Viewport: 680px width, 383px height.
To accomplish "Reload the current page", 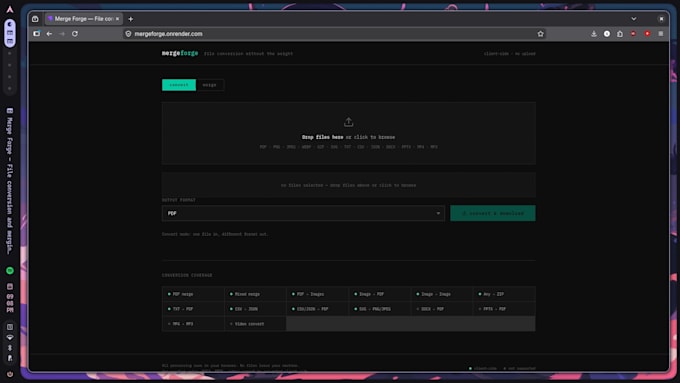I will coord(75,34).
